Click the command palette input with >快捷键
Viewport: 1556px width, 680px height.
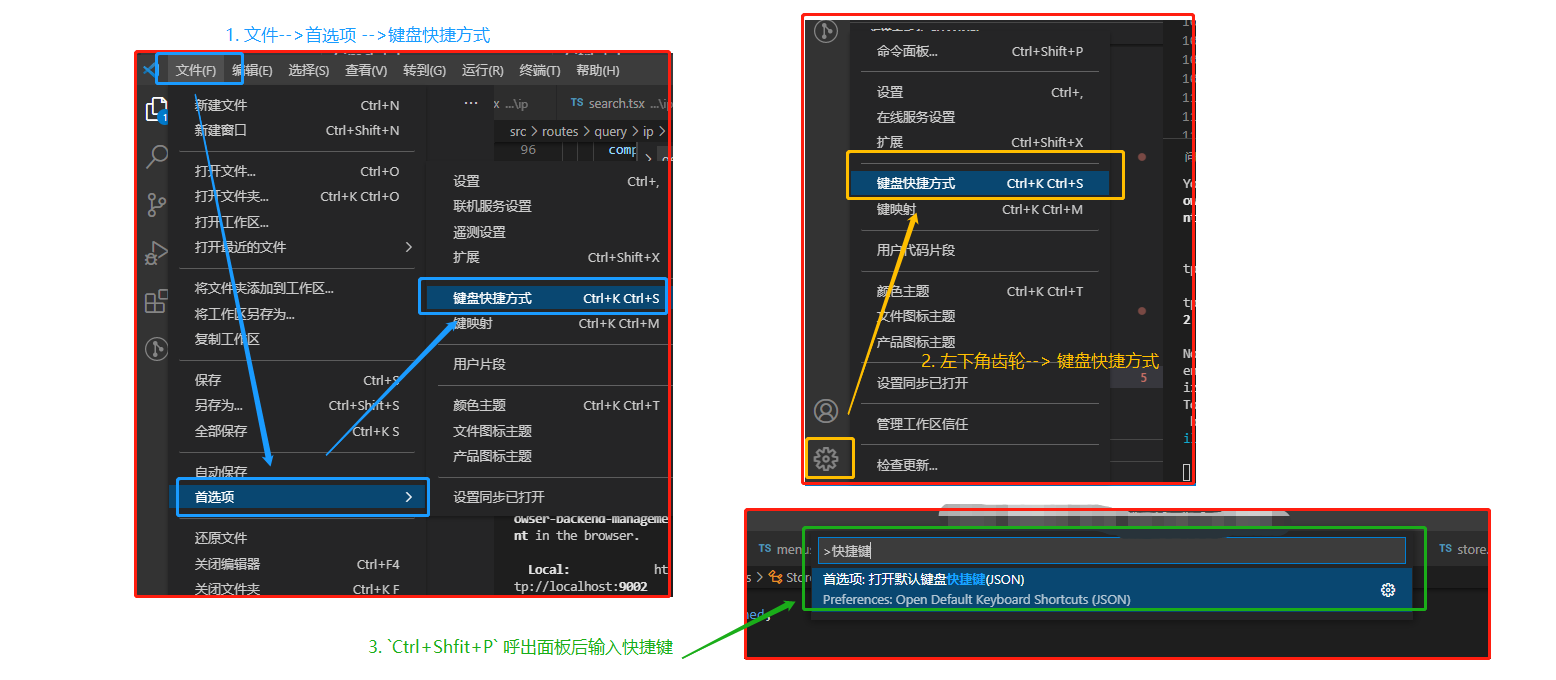1111,550
